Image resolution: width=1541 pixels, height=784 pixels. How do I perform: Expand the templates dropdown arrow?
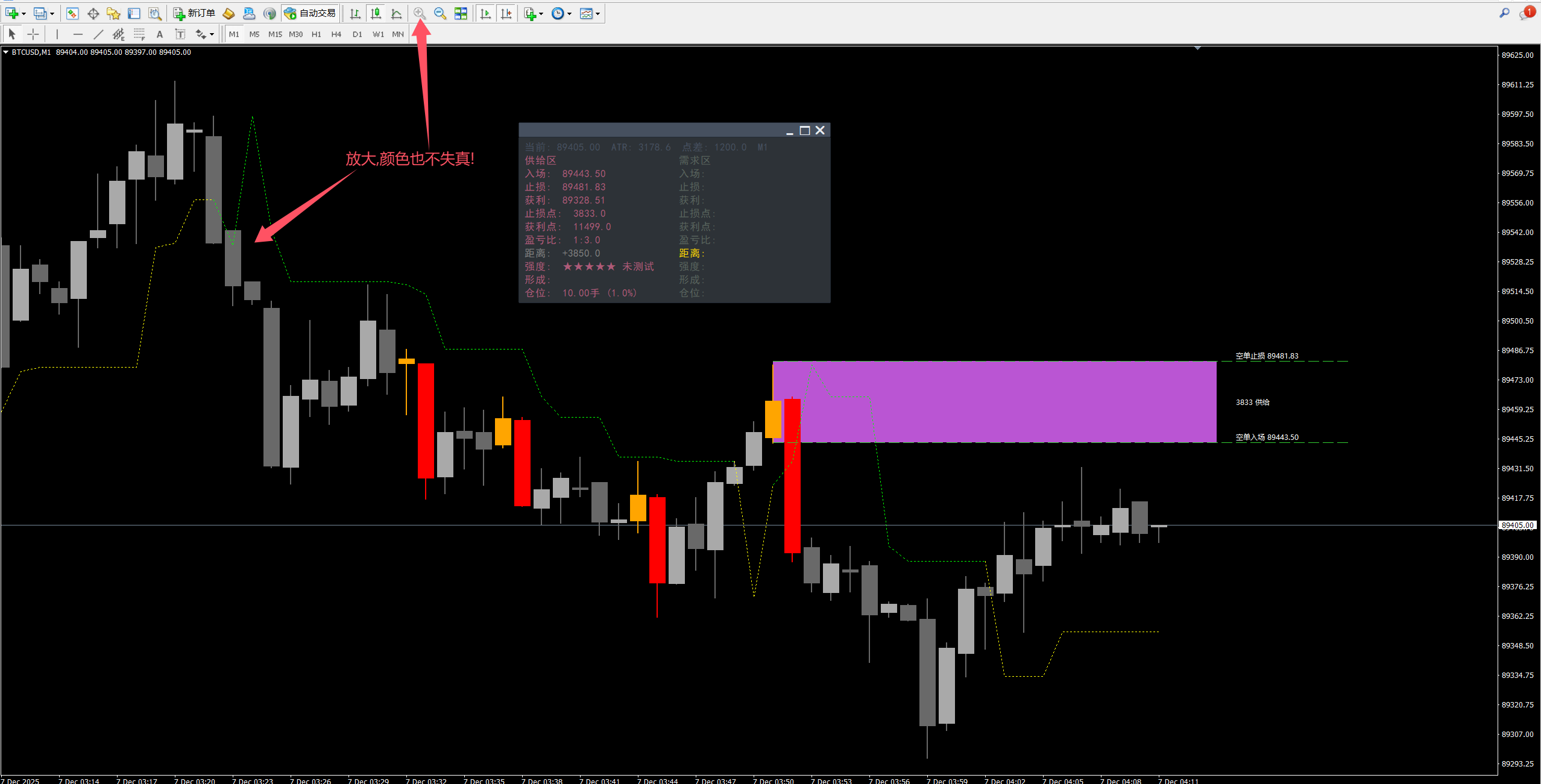597,14
